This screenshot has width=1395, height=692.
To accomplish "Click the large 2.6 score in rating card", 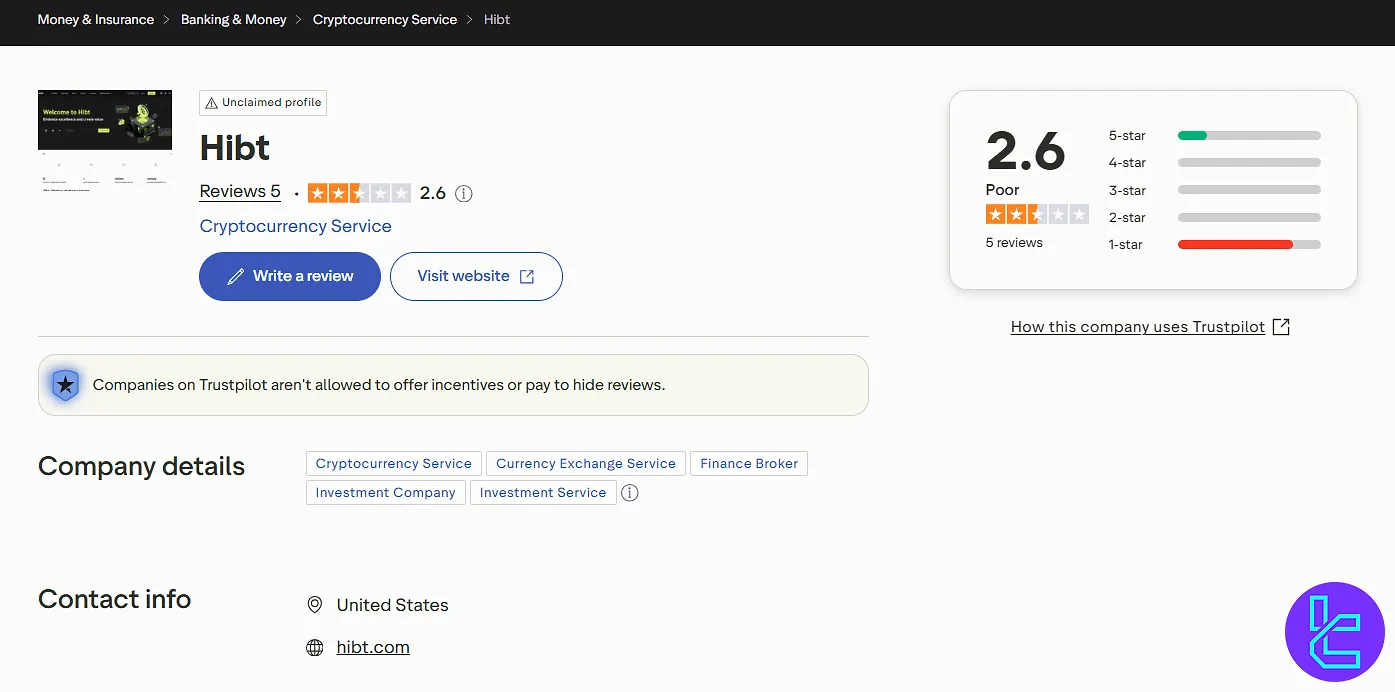I will (x=1026, y=151).
